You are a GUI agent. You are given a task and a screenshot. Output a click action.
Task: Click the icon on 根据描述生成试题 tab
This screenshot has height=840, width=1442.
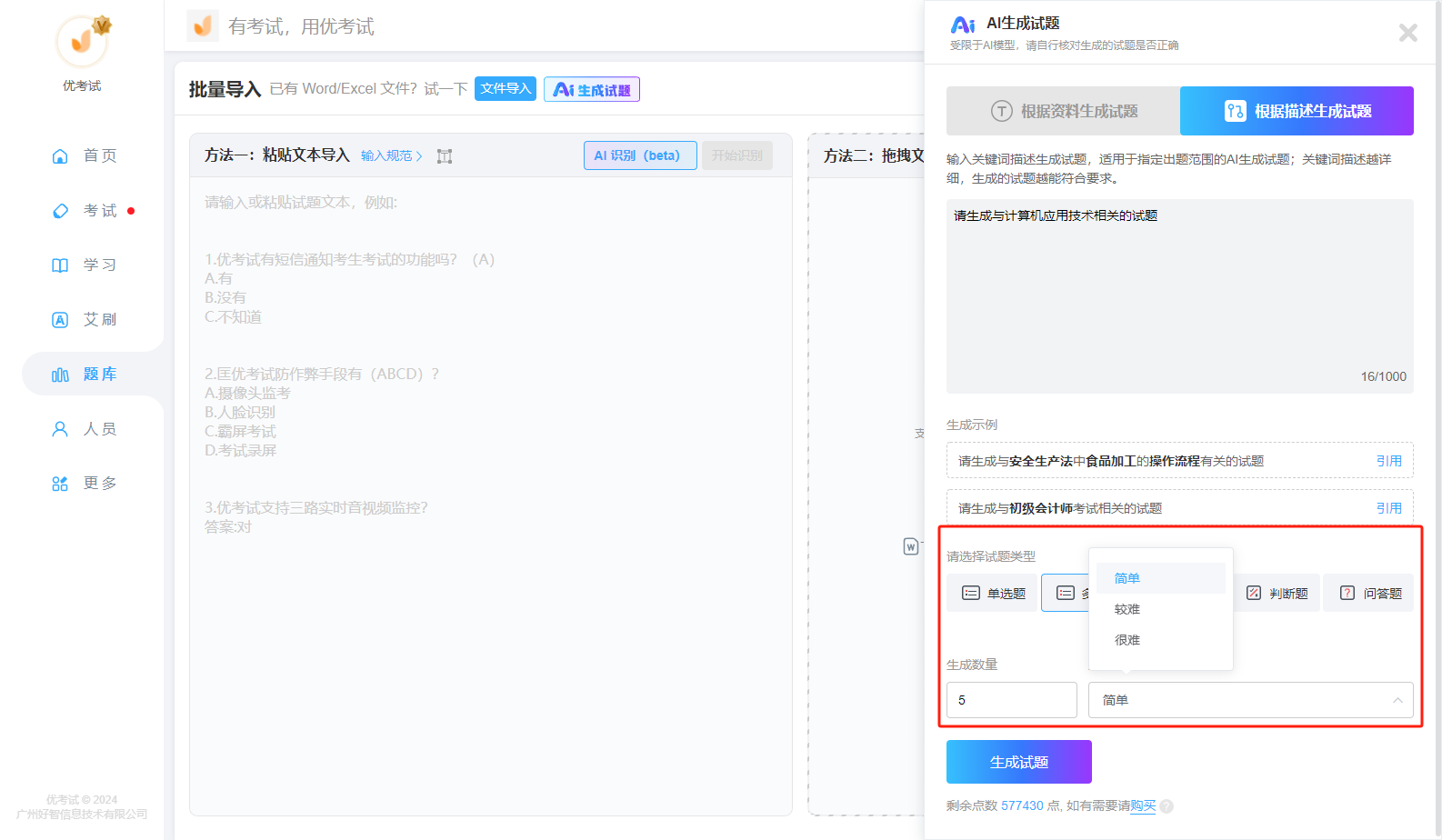point(1235,111)
